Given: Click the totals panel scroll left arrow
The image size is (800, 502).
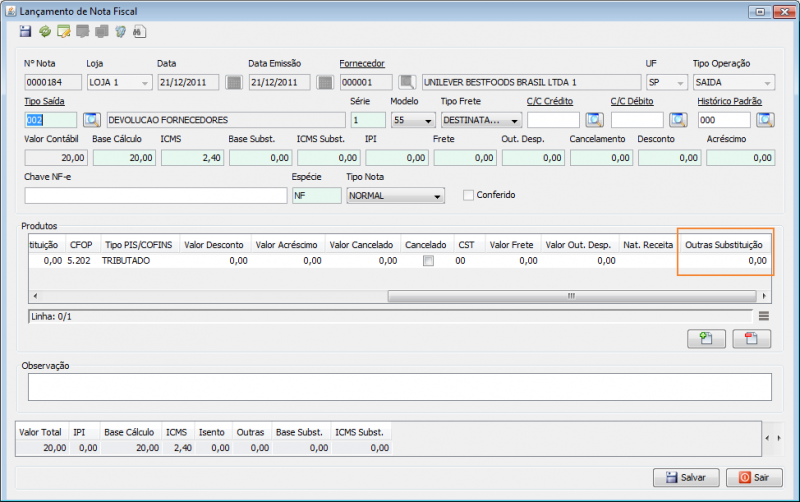Looking at the screenshot, I should point(767,438).
